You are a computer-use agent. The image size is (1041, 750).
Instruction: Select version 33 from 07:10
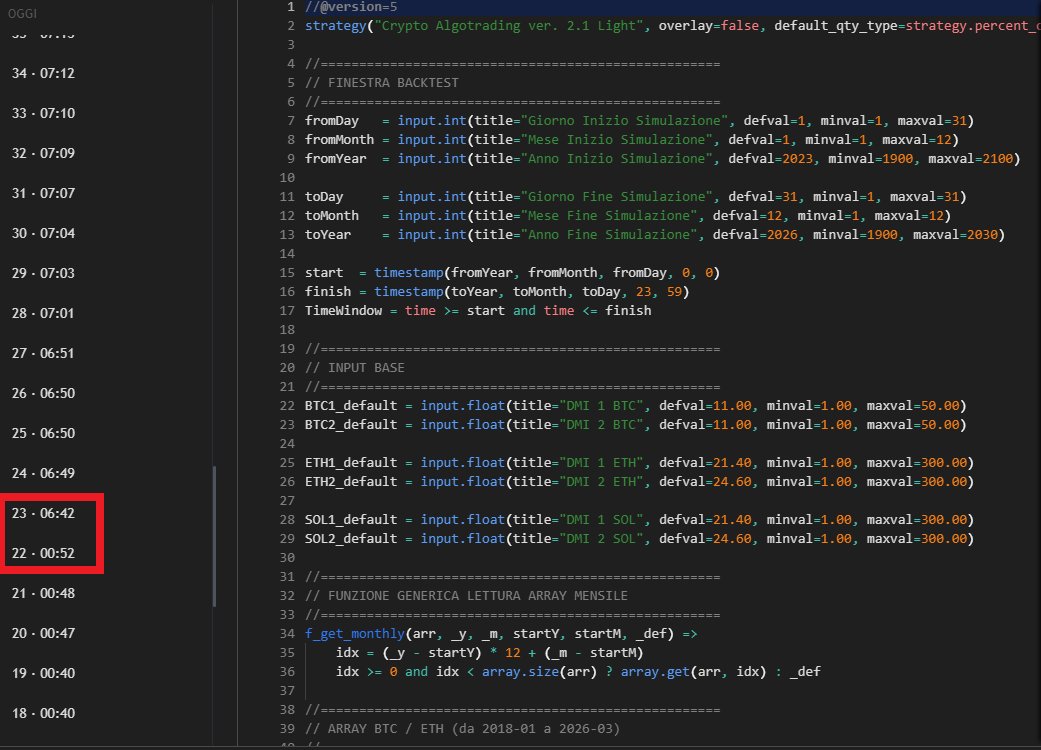(42, 113)
